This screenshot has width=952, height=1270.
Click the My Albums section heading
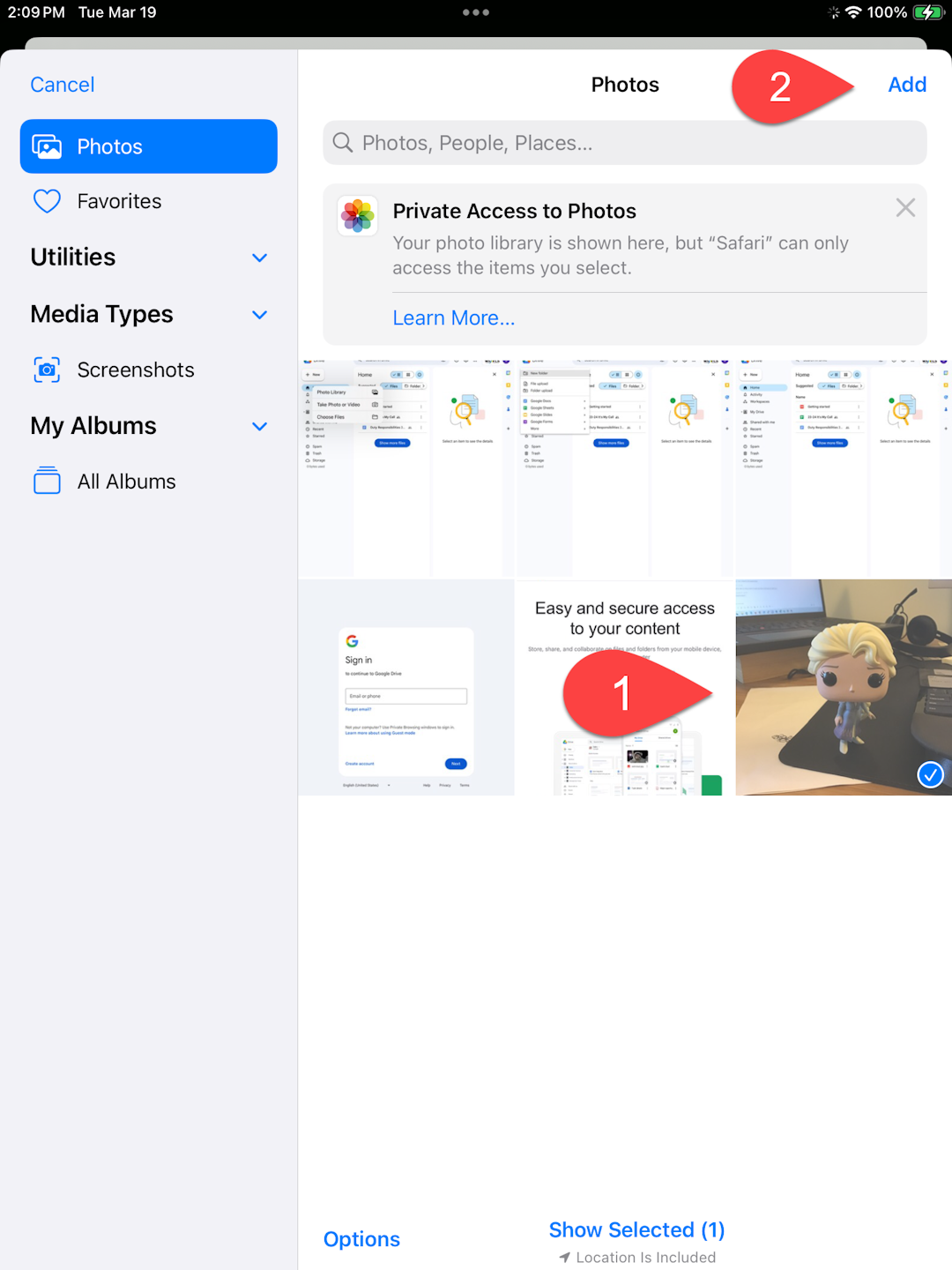[93, 426]
